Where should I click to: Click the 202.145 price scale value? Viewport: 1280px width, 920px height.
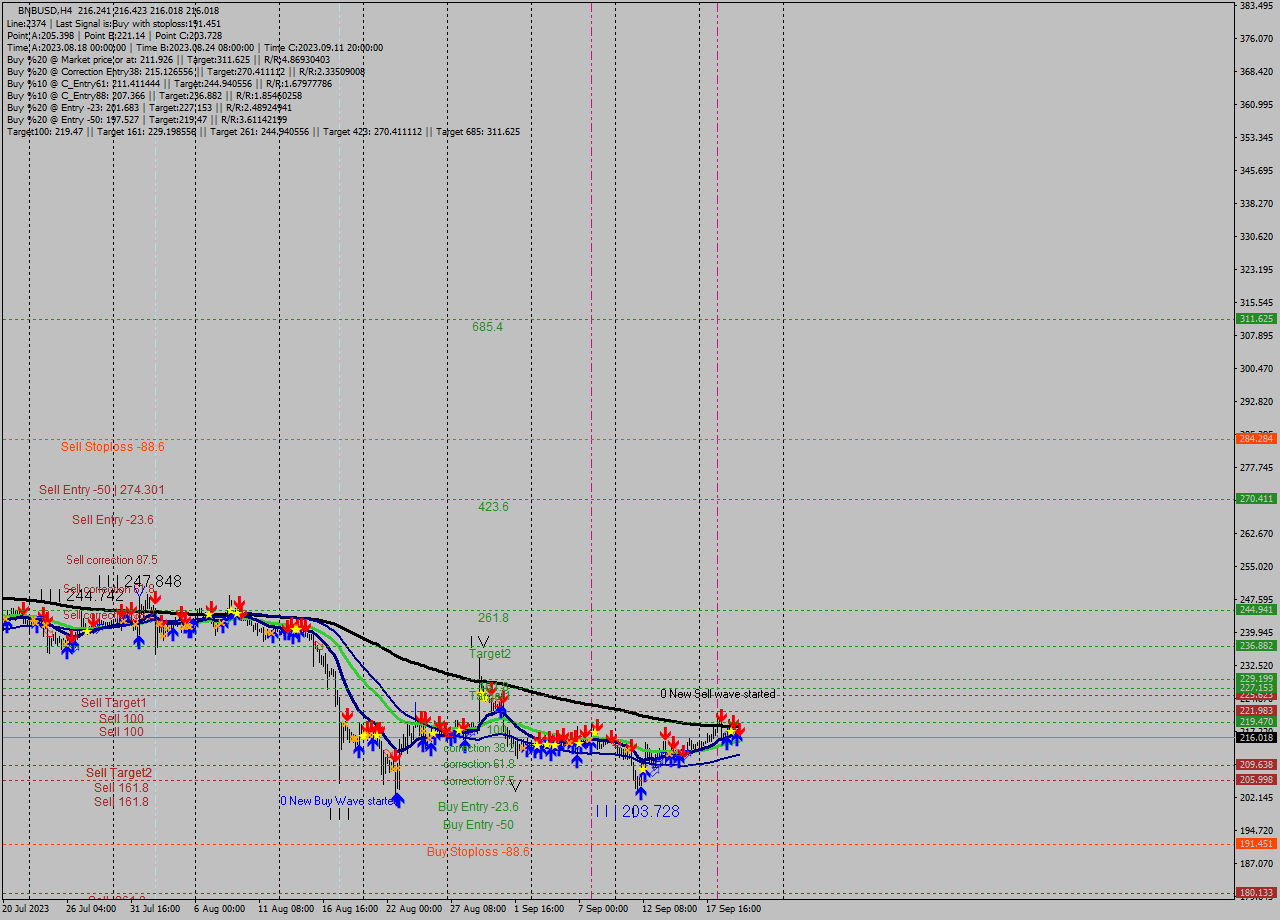pyautogui.click(x=1255, y=797)
